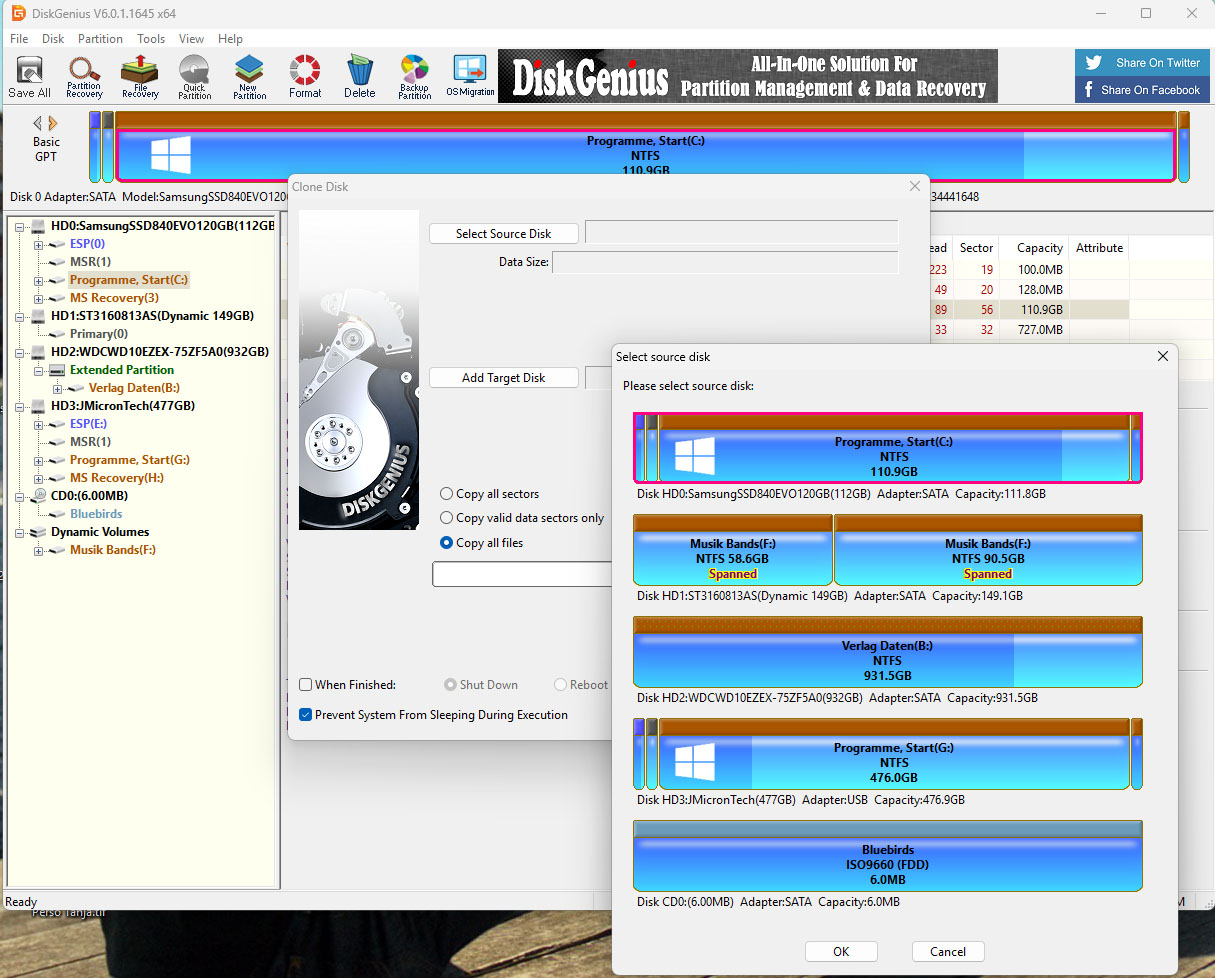Collapse the Extended Partition node

coord(38,370)
